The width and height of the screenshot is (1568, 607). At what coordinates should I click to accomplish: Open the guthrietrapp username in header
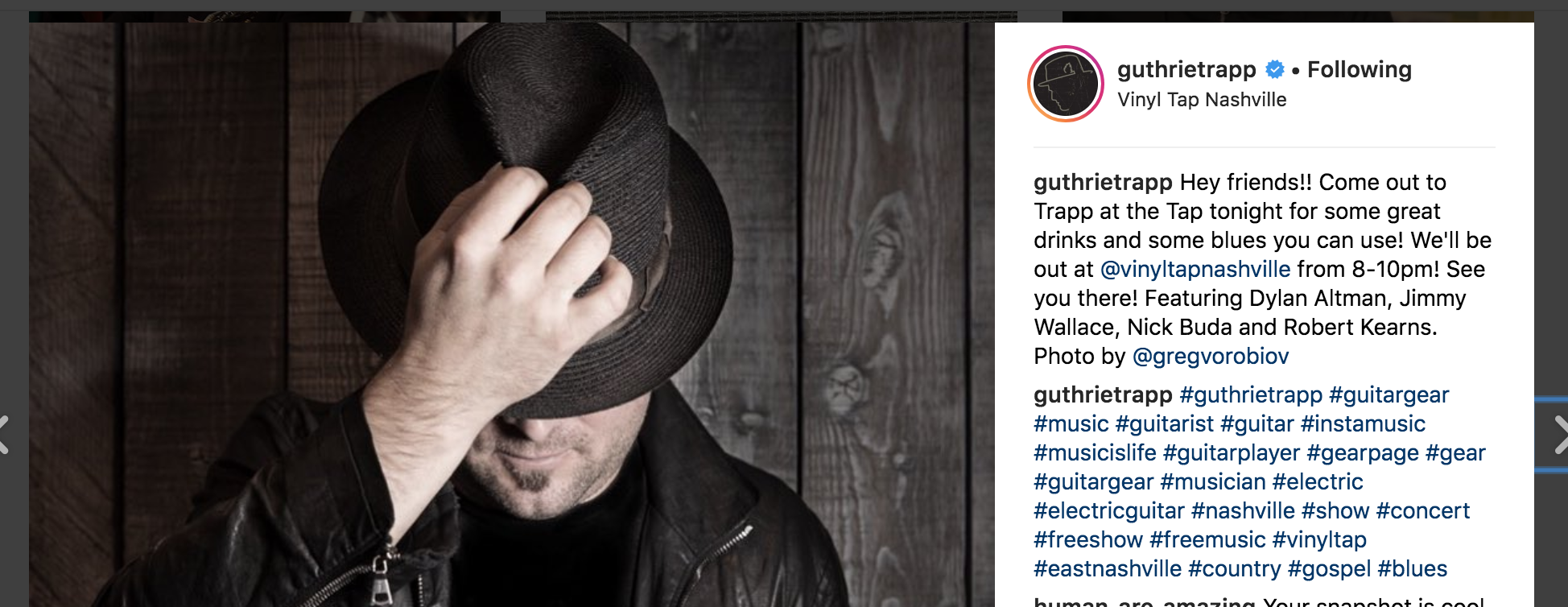(1186, 70)
